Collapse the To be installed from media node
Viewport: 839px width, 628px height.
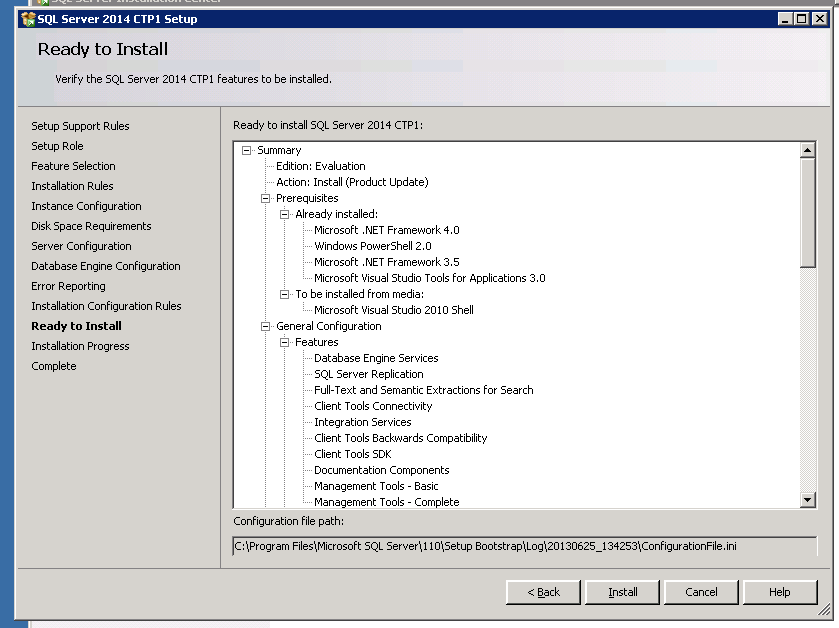pos(285,294)
